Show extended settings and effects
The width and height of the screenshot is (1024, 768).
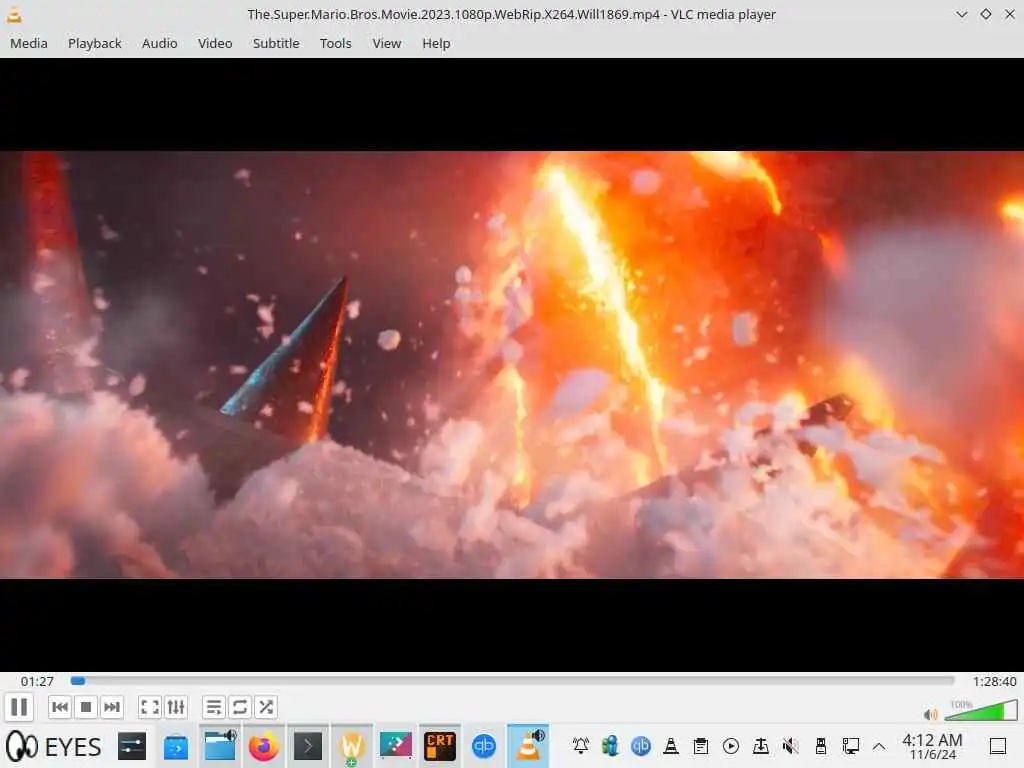[x=176, y=707]
